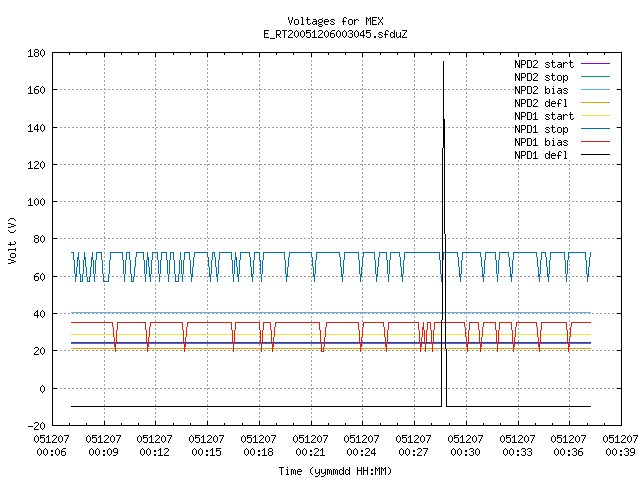Click the blue NPD1 stop legend line
Screen dimensions: 640x480
pyautogui.click(x=596, y=129)
